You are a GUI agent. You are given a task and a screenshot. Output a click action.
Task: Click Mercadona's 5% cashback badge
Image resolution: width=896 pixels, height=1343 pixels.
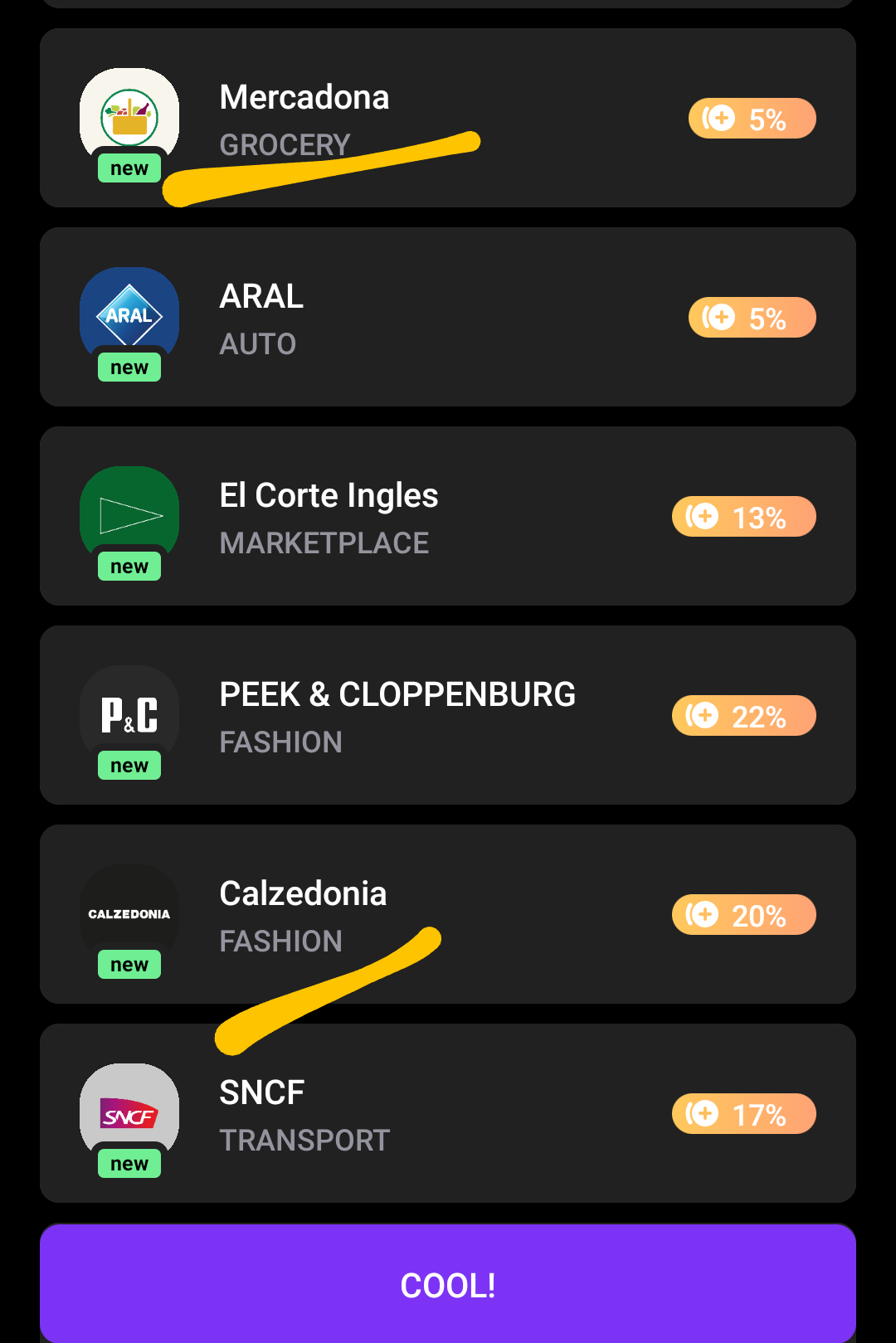coord(752,119)
